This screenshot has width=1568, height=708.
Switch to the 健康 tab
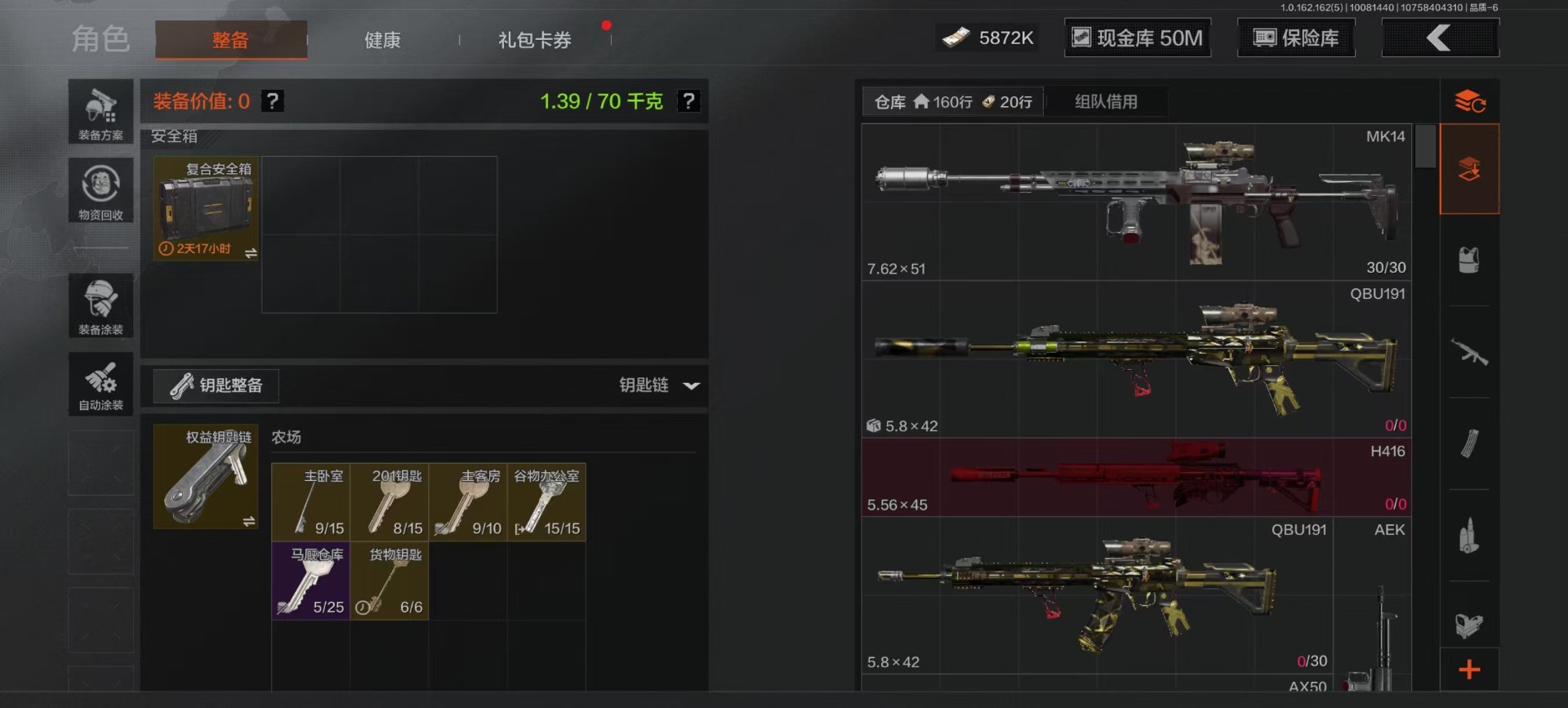coord(382,40)
